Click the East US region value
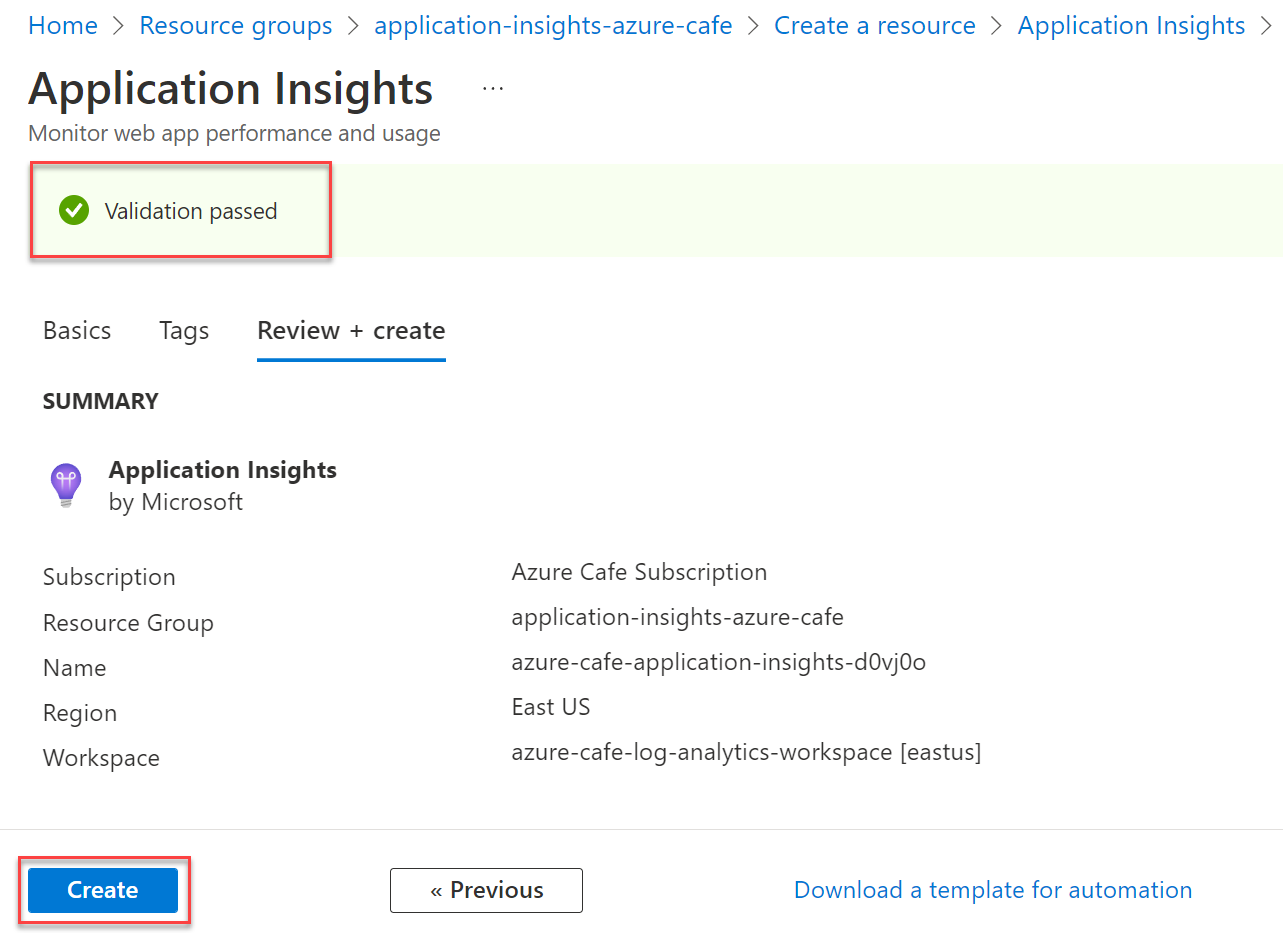1283x933 pixels. 551,707
